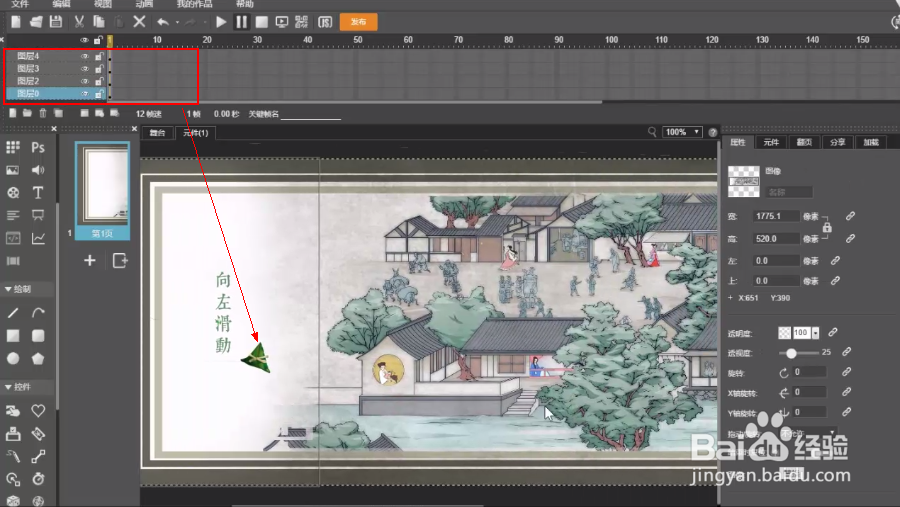The width and height of the screenshot is (900, 507).
Task: Insert audio with the speaker tool
Action: click(x=38, y=170)
